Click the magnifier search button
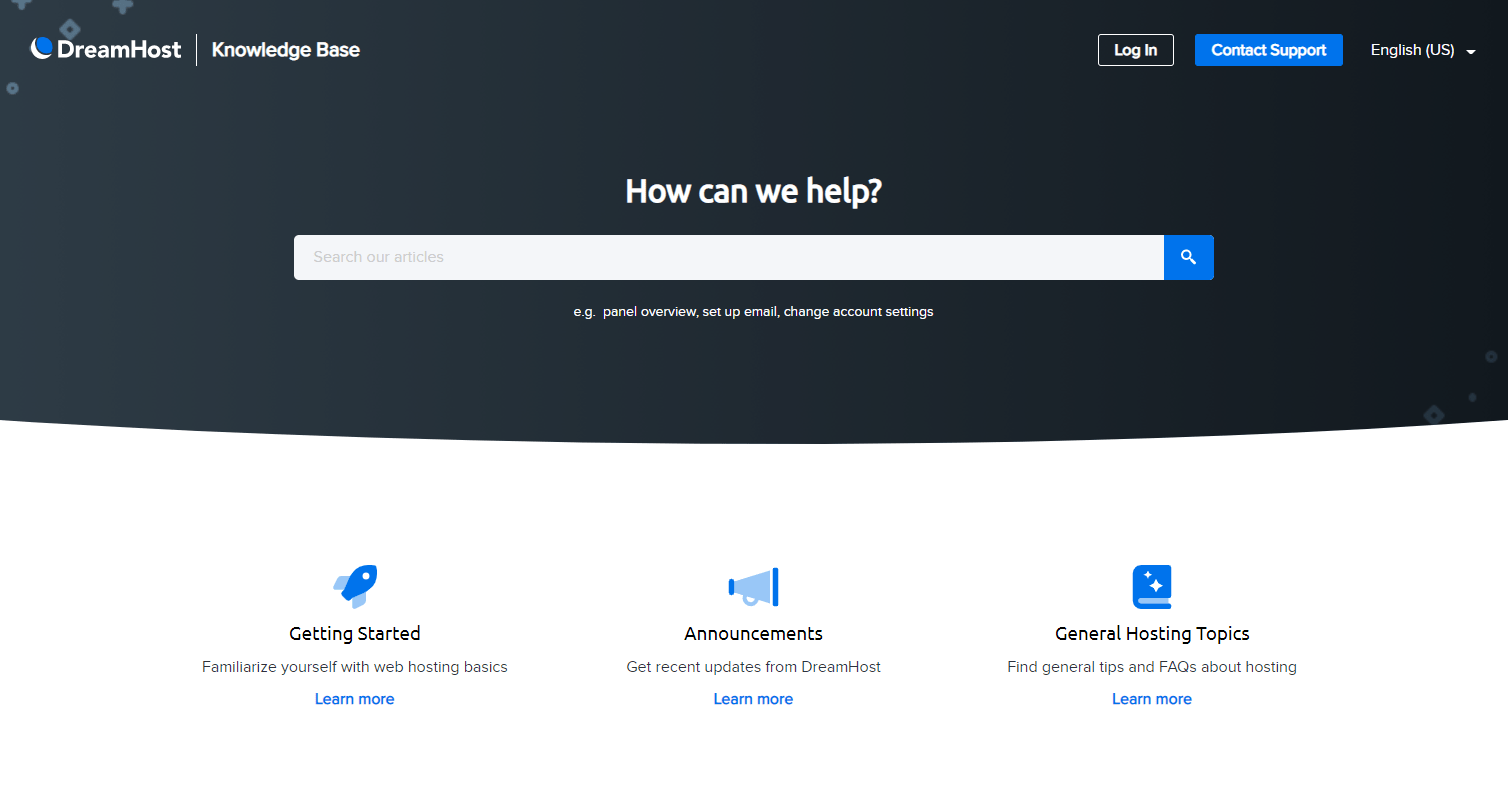Screen dimensions: 1508x795 [1188, 257]
